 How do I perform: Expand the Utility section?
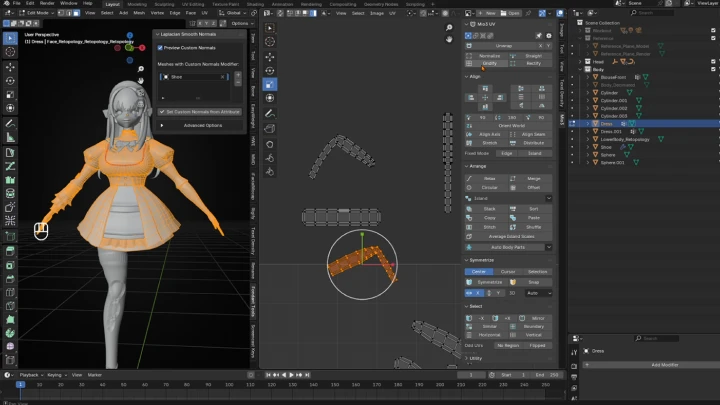(467, 358)
